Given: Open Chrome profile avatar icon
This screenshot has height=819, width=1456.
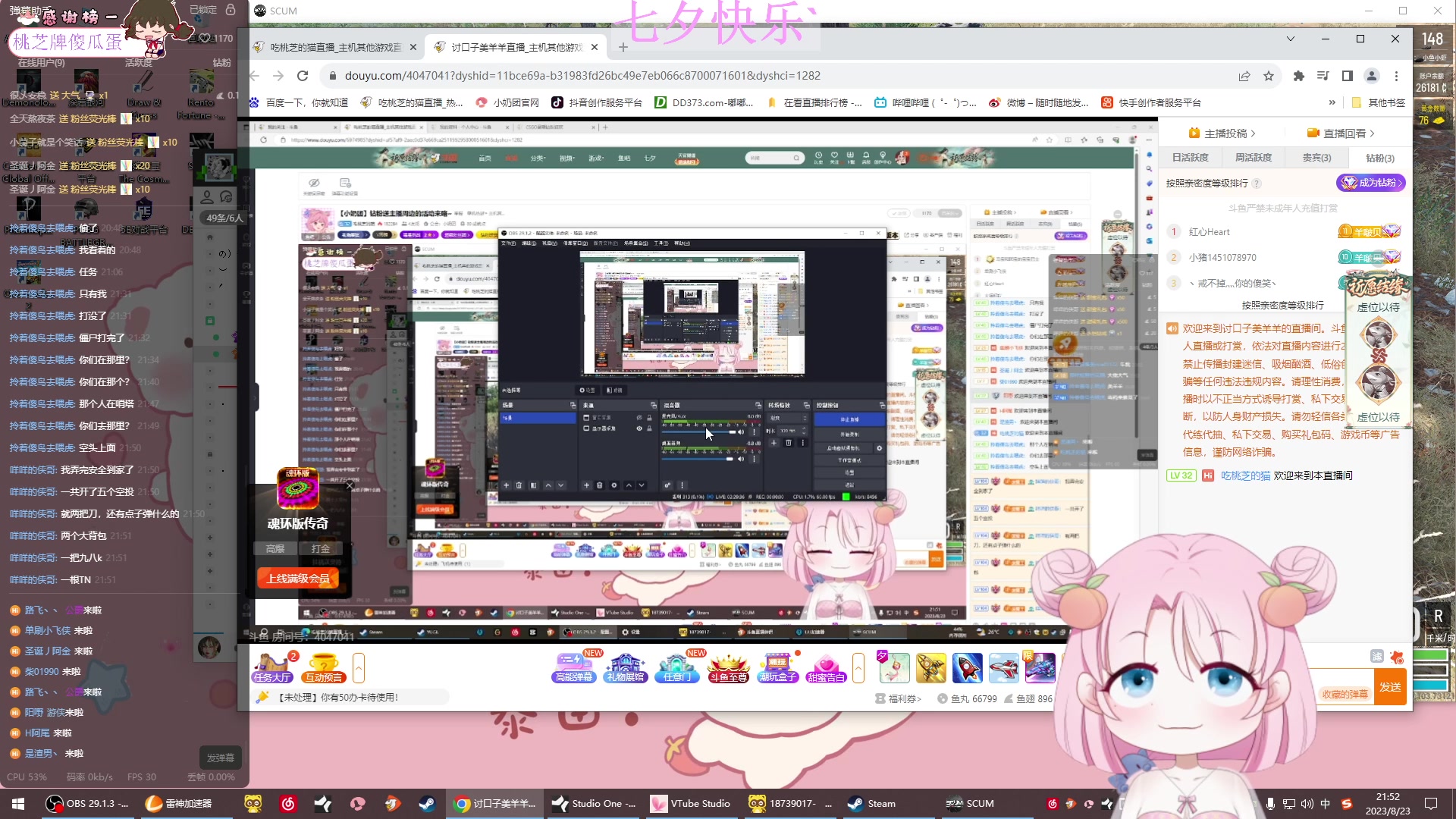Looking at the screenshot, I should 1372,76.
